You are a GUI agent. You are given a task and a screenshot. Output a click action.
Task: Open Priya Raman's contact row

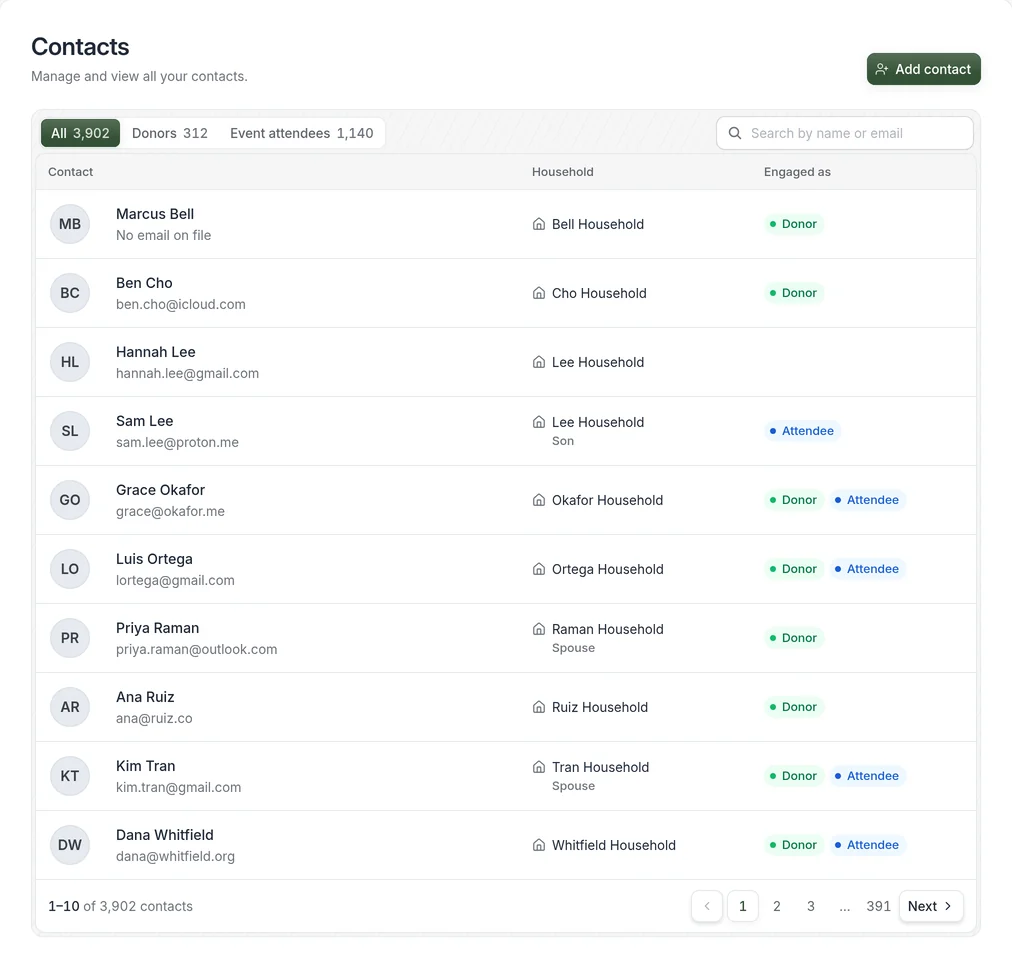pos(506,638)
